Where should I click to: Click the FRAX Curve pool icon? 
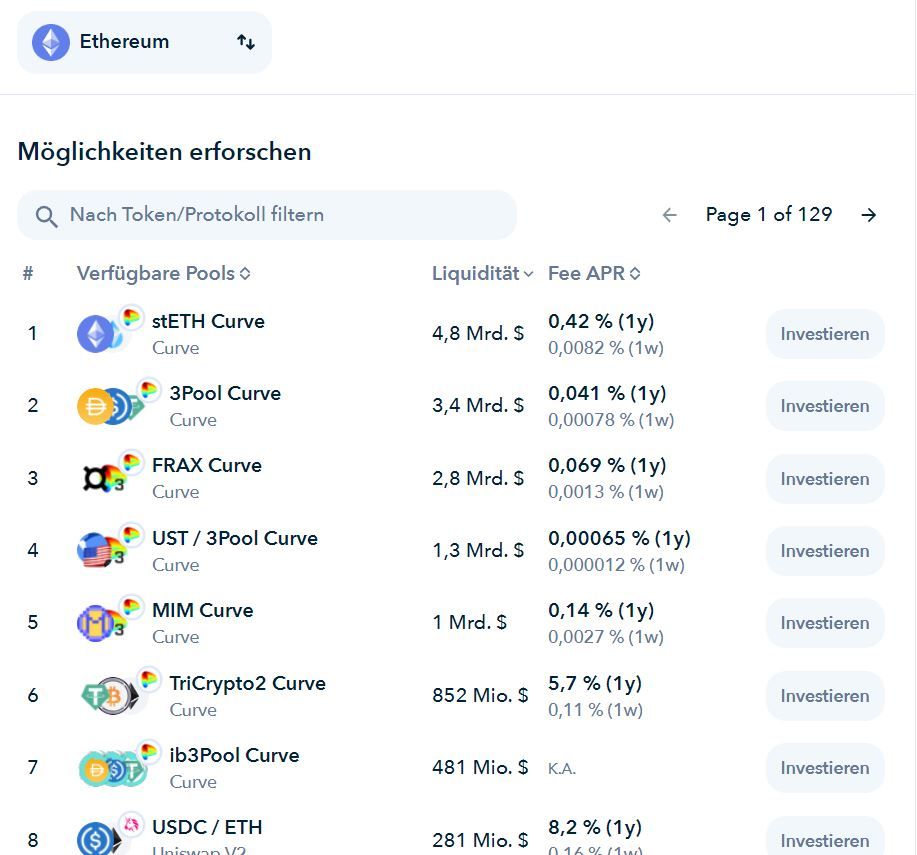click(x=104, y=477)
